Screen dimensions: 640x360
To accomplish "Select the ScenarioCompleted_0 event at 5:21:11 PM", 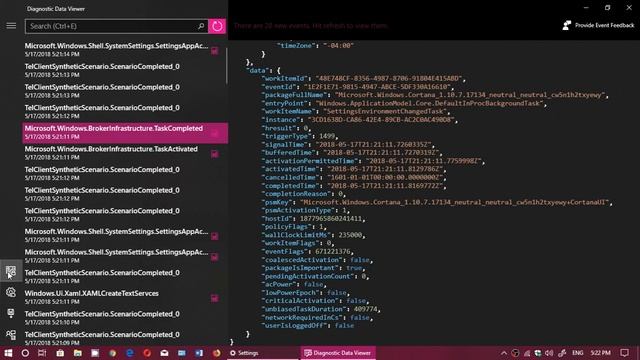I will (x=124, y=276).
